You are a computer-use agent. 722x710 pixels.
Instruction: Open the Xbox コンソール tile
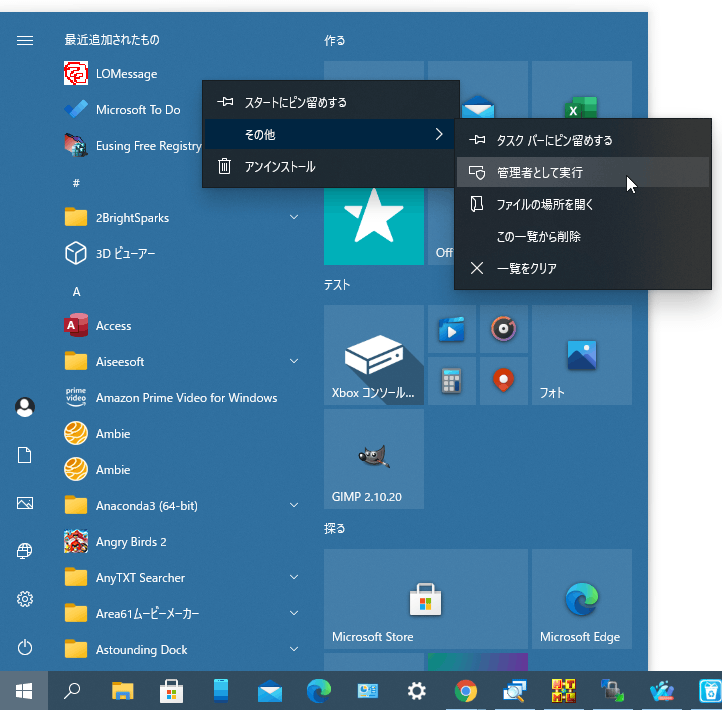pos(373,355)
